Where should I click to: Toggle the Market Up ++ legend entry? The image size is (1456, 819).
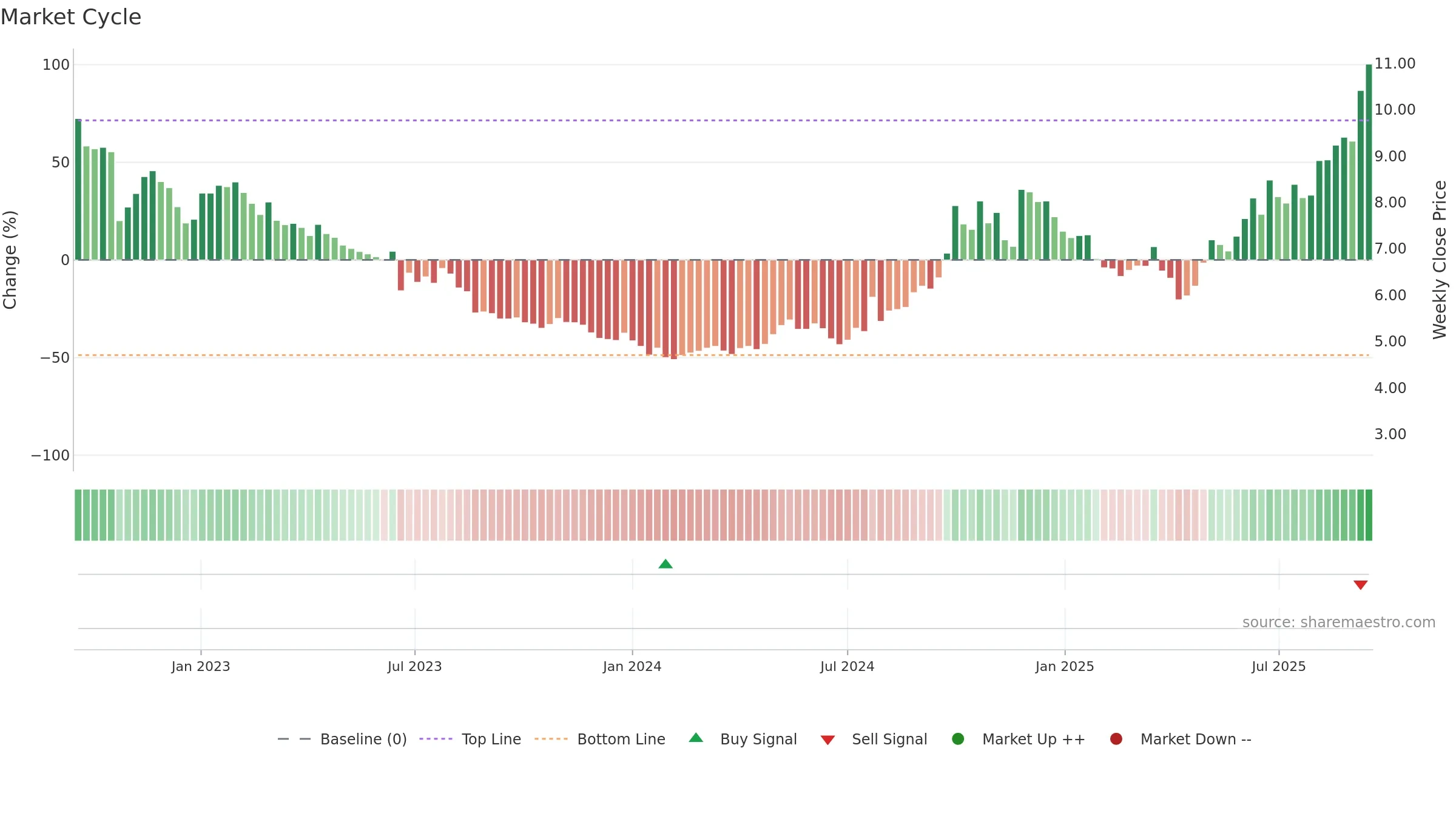1018,739
